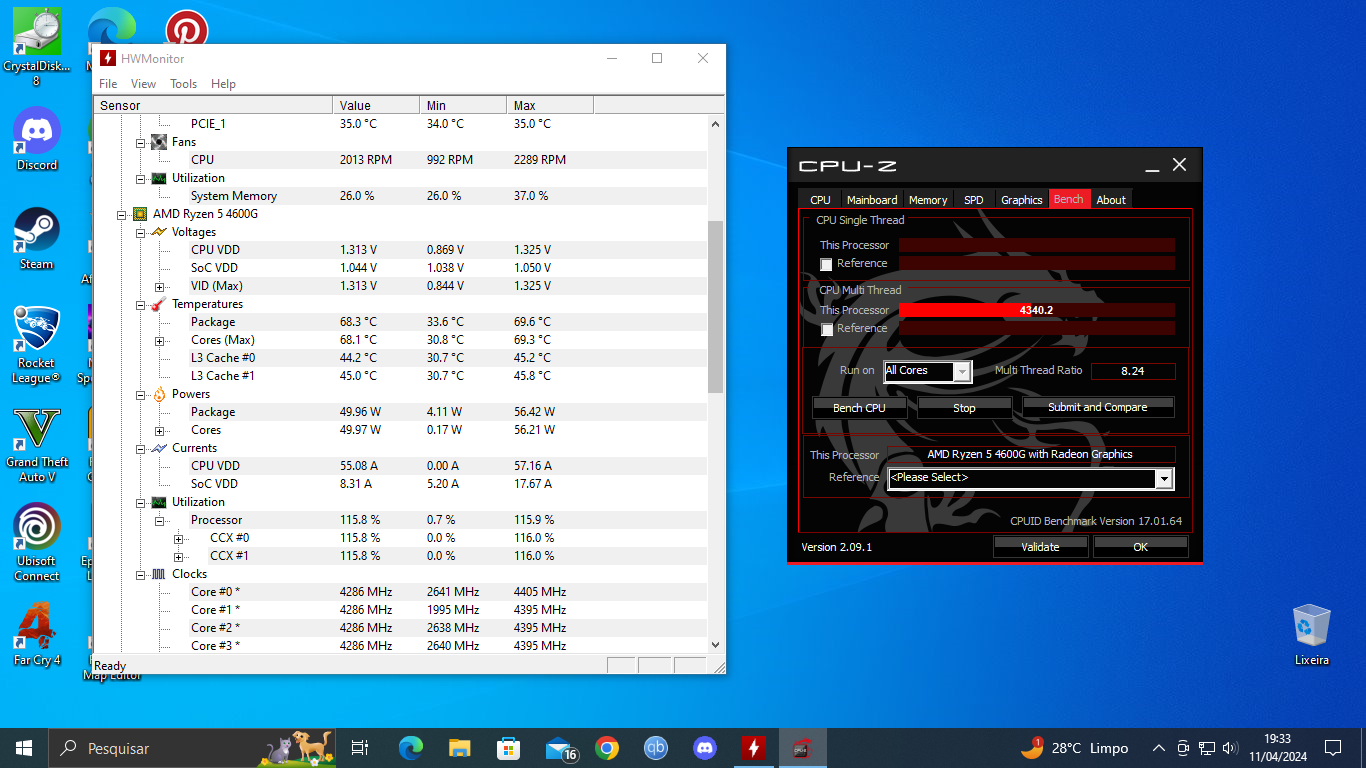The height and width of the screenshot is (768, 1366).
Task: Click the Multi Thread score bar 4340.2
Action: click(1036, 310)
